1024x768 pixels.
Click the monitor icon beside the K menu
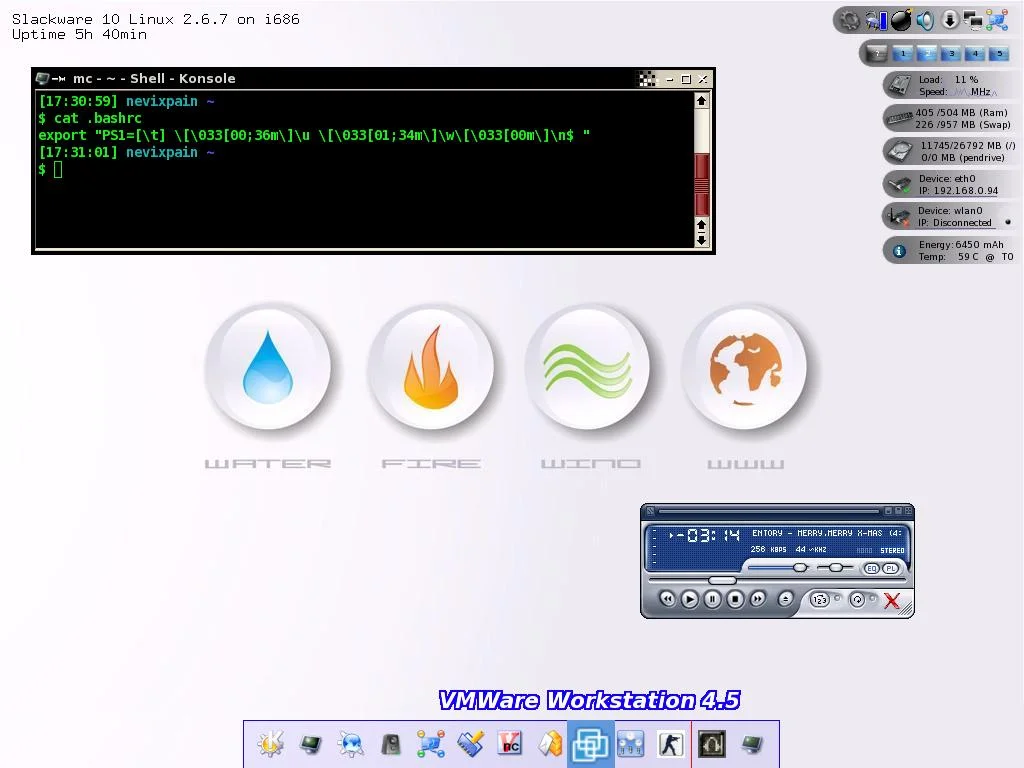[x=311, y=744]
